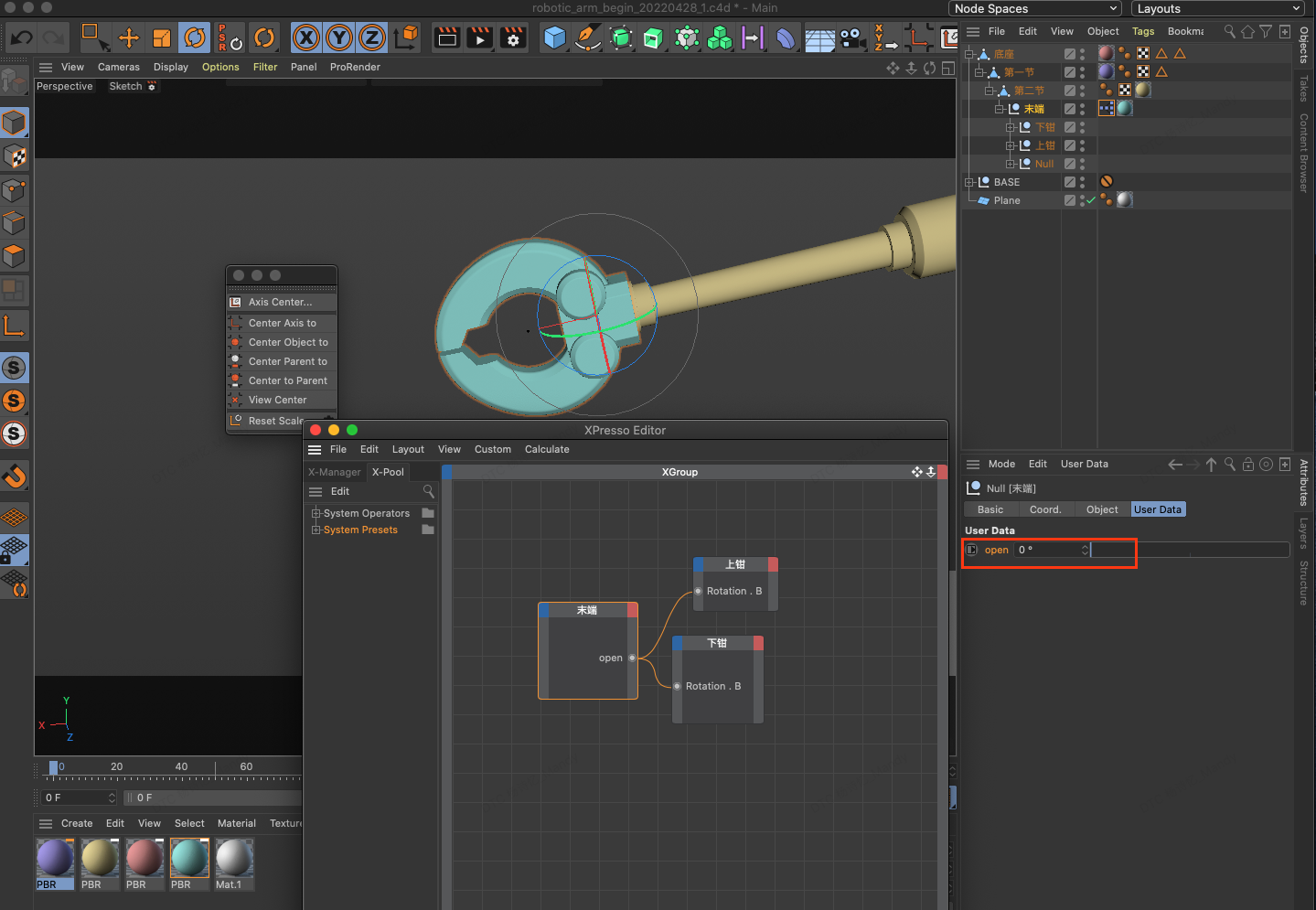Screen dimensions: 1316x910
Task: Select the Scale tool in top toolbar
Action: tap(162, 37)
